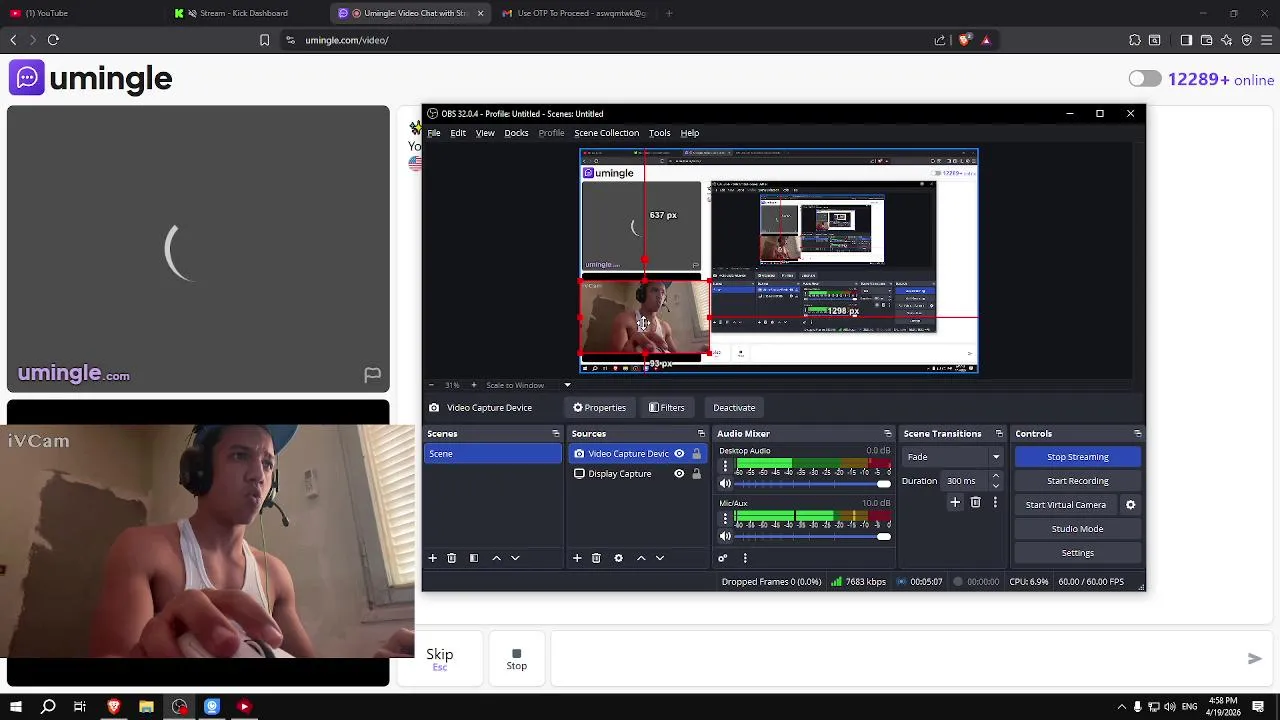Open Brave VPN shield icon
Viewport: 1280px width, 720px height.
coord(1246,40)
